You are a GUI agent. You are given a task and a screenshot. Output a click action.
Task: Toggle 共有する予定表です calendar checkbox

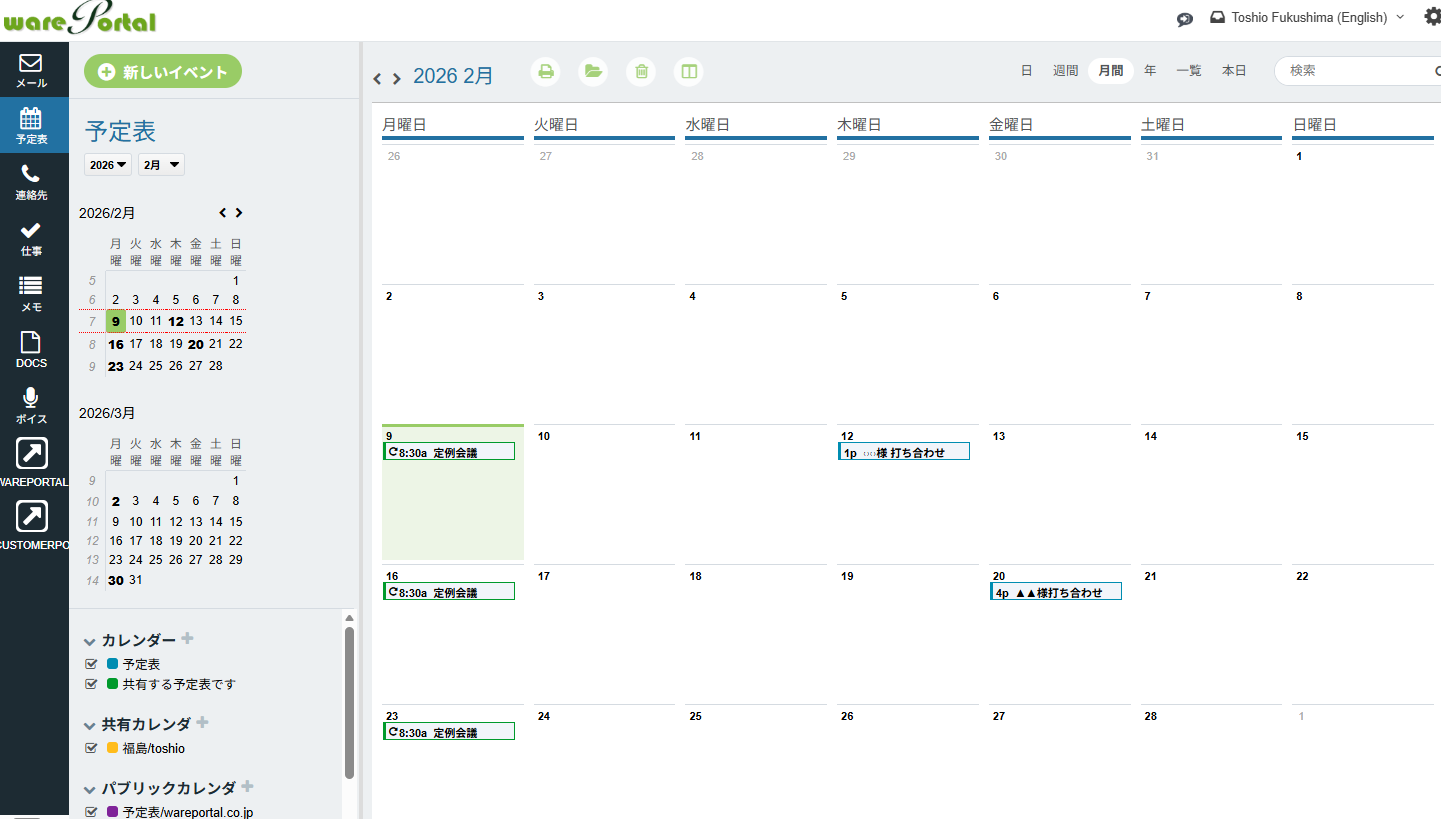[x=91, y=684]
